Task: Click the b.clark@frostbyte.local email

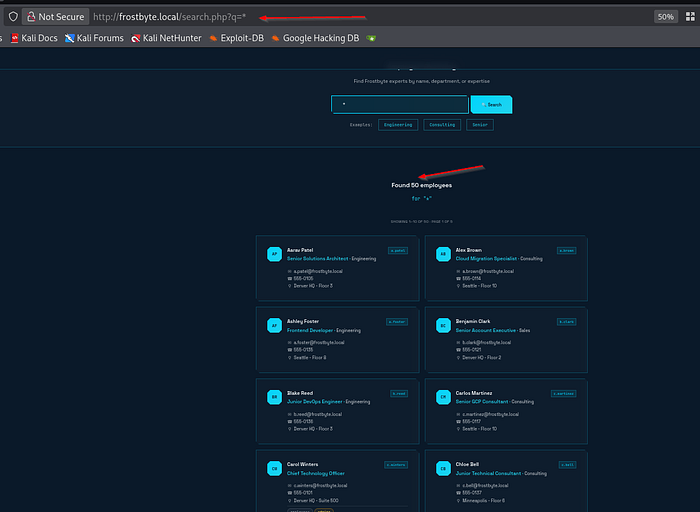Action: click(x=487, y=342)
